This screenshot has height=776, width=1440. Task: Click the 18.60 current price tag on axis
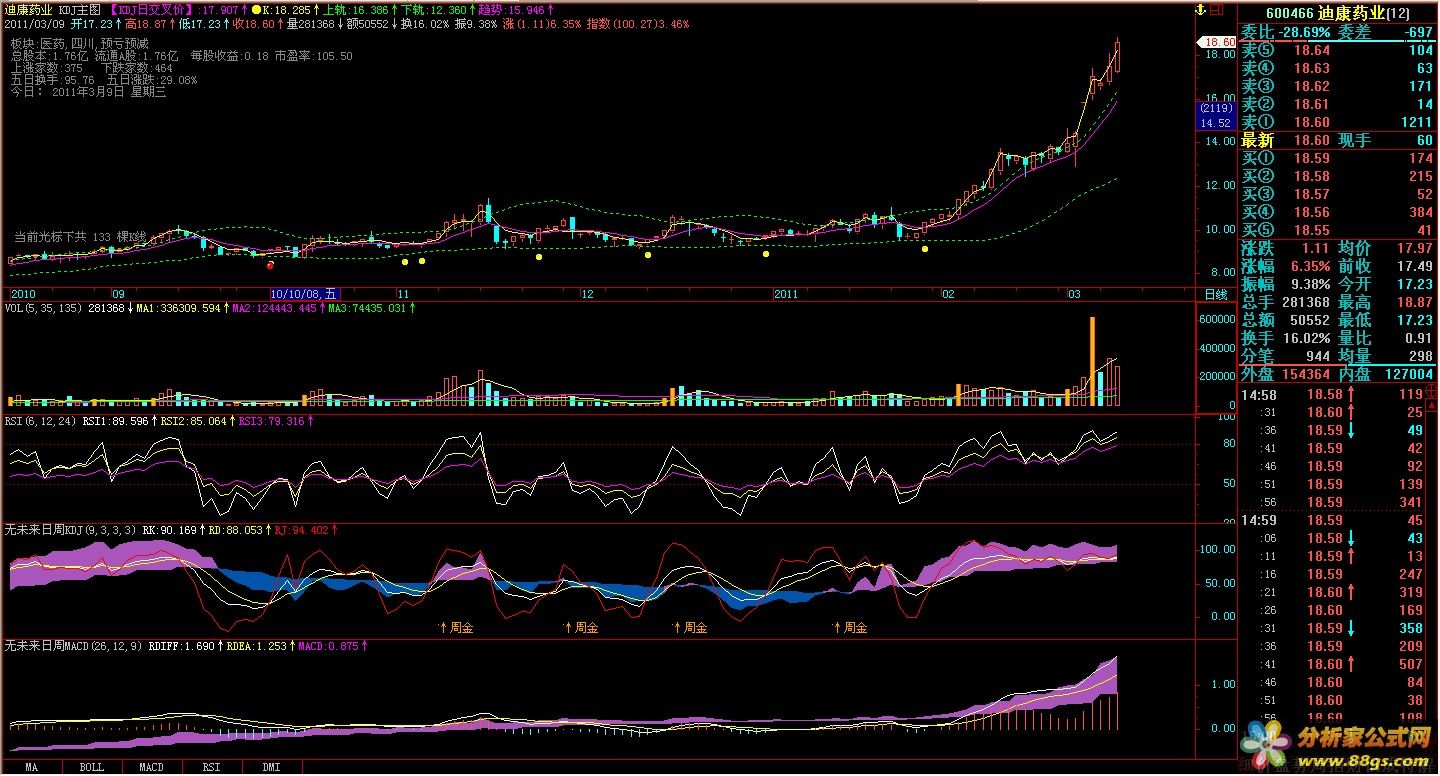1217,42
